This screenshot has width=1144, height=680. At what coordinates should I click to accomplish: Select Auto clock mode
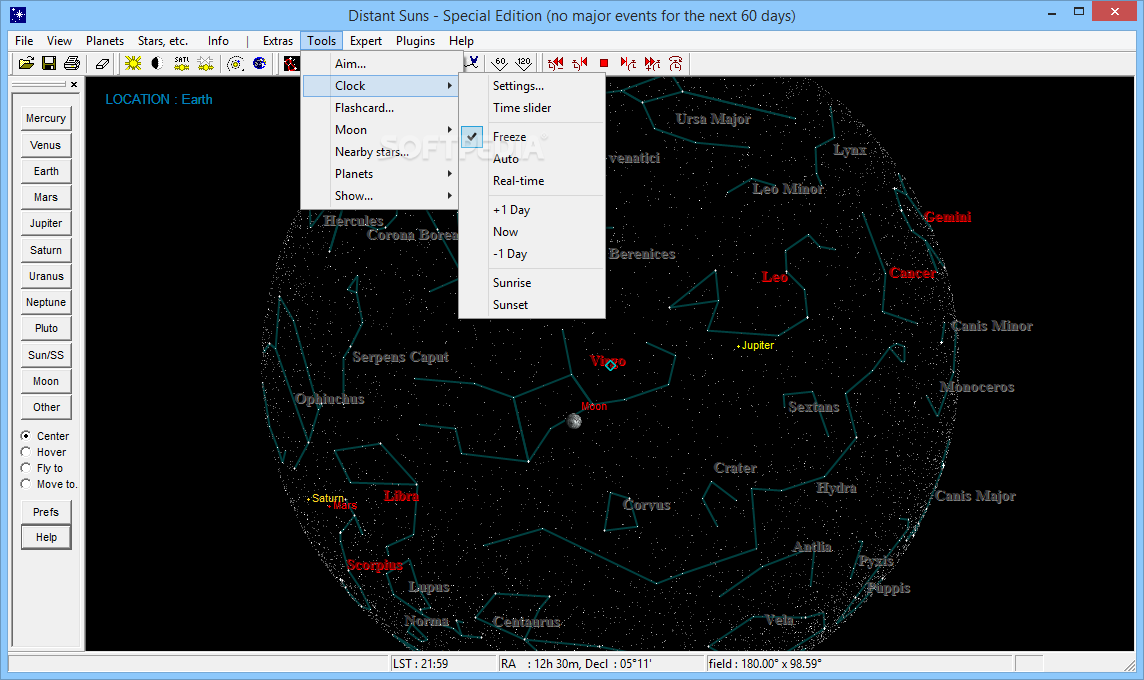pyautogui.click(x=532, y=158)
